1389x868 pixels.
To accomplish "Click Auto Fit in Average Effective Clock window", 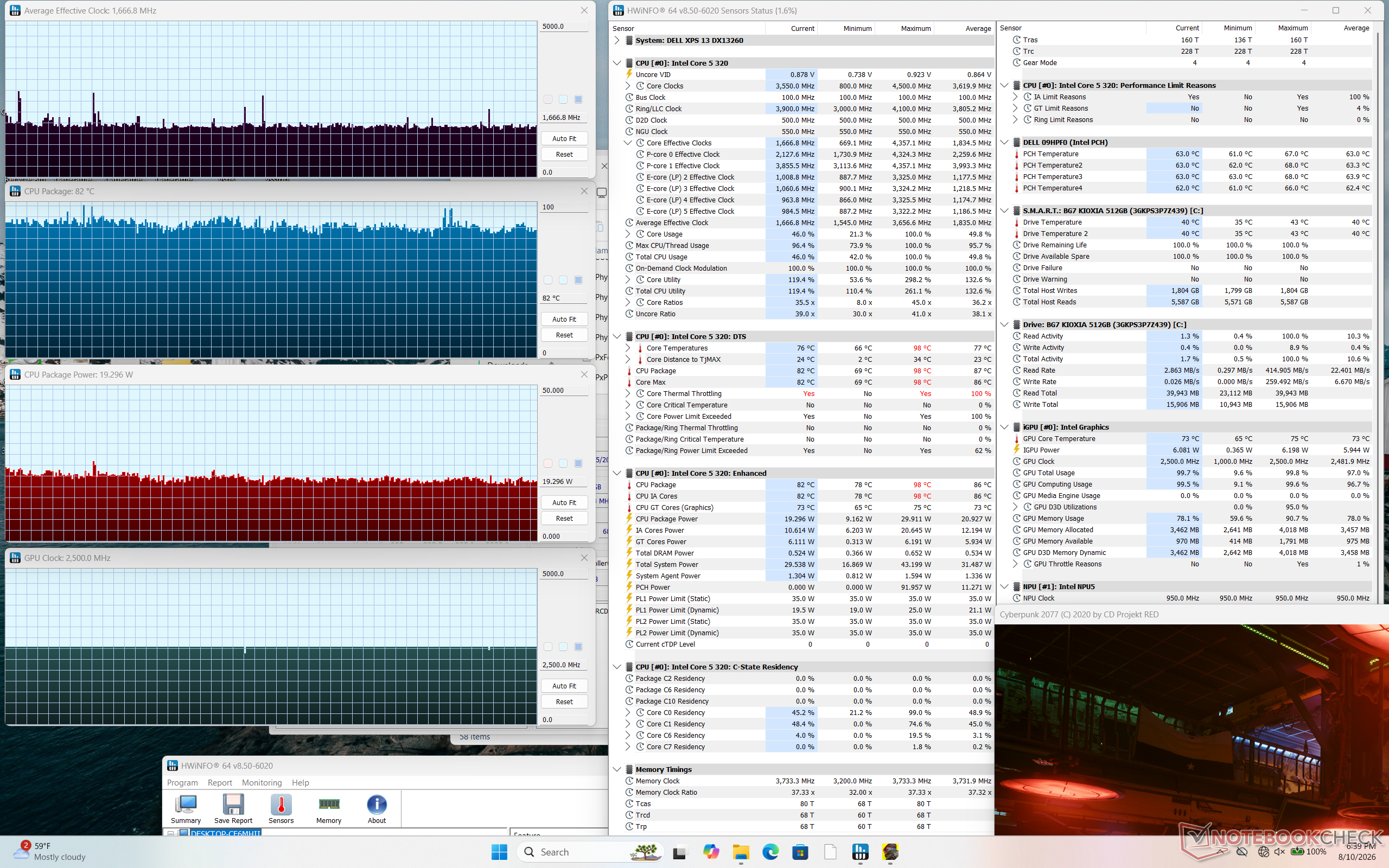I will pyautogui.click(x=564, y=138).
